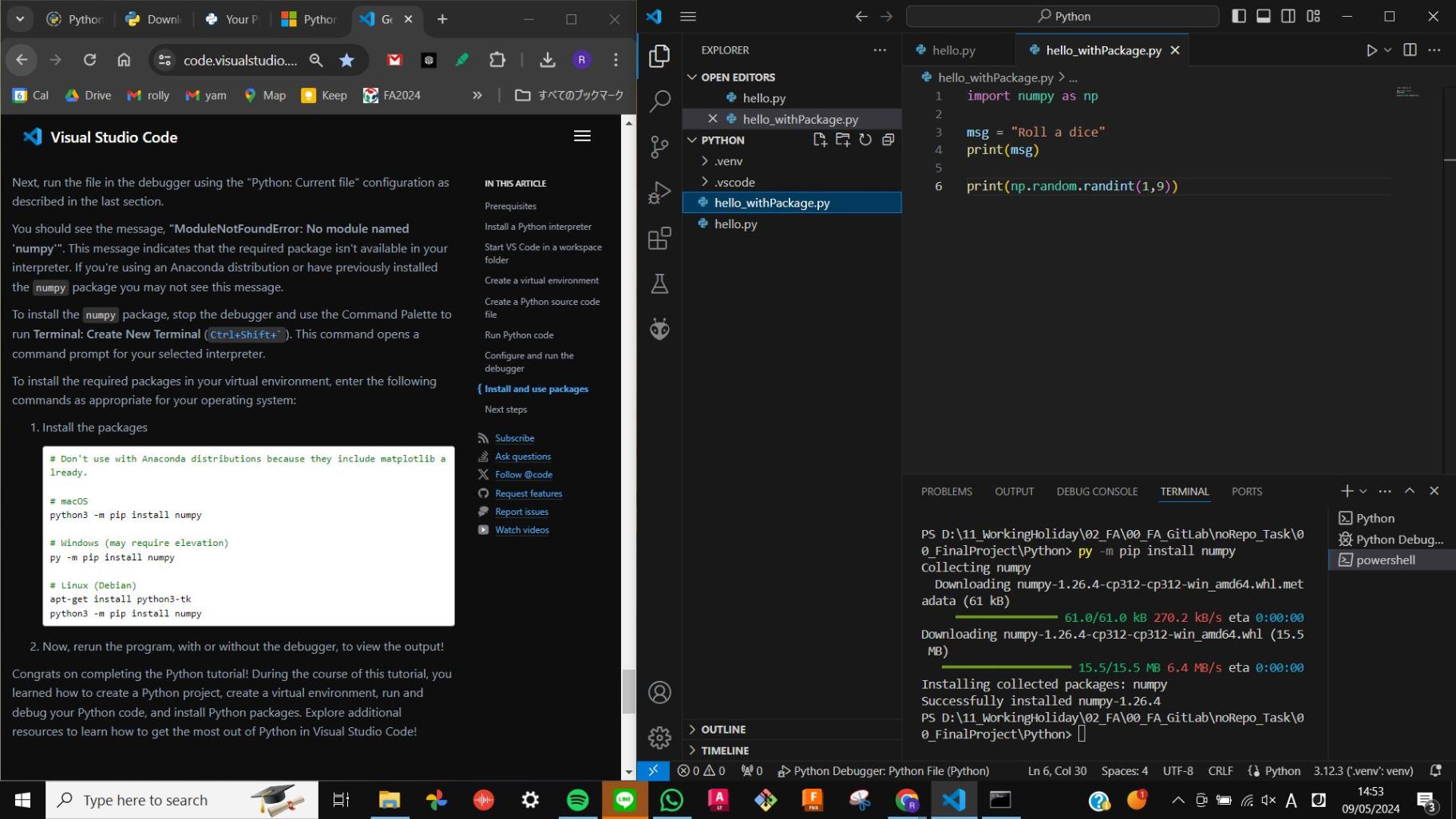The image size is (1456, 819).
Task: Split the editor to the right
Action: click(1410, 50)
